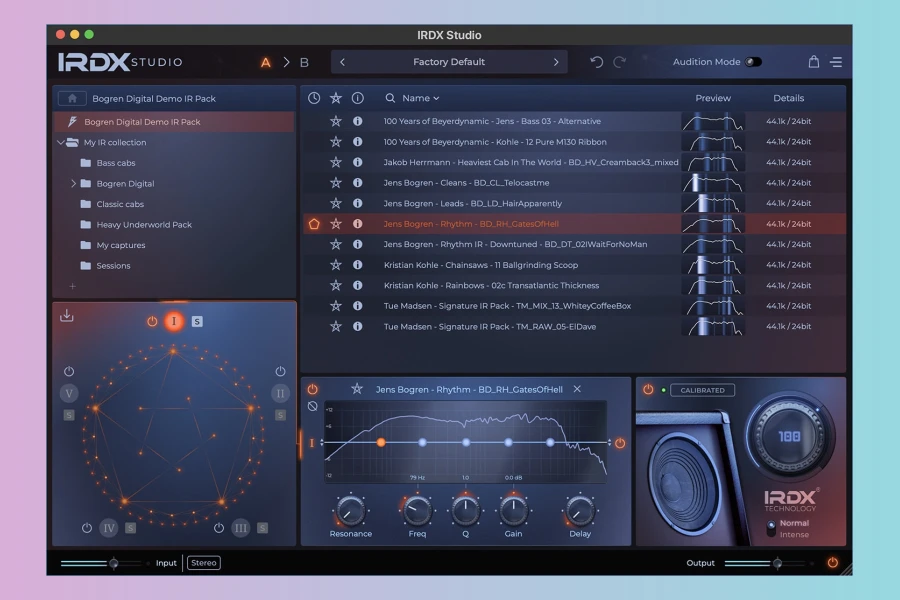Favorite the TM_RAW_05-ElDave IR
The width and height of the screenshot is (900, 600).
pyautogui.click(x=336, y=327)
